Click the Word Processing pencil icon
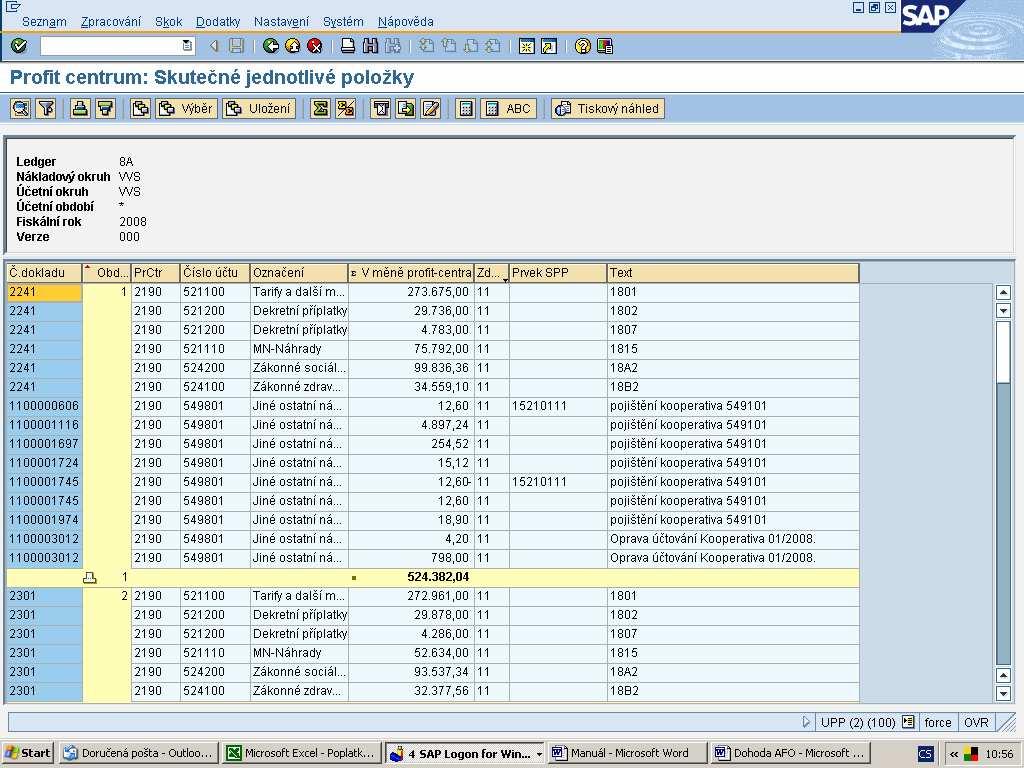The image size is (1024, 768). pos(431,108)
